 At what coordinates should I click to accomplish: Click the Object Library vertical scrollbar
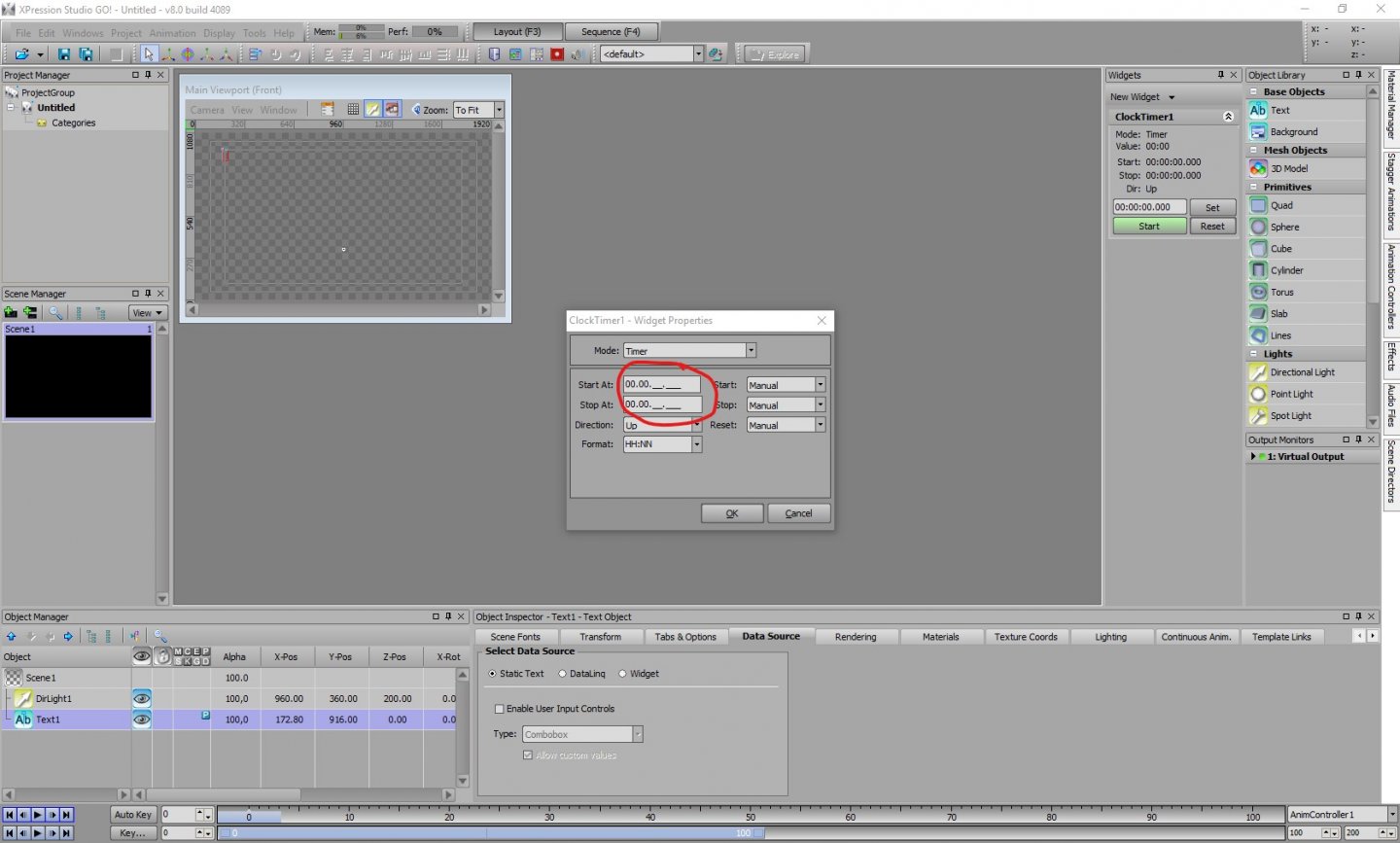click(1373, 257)
